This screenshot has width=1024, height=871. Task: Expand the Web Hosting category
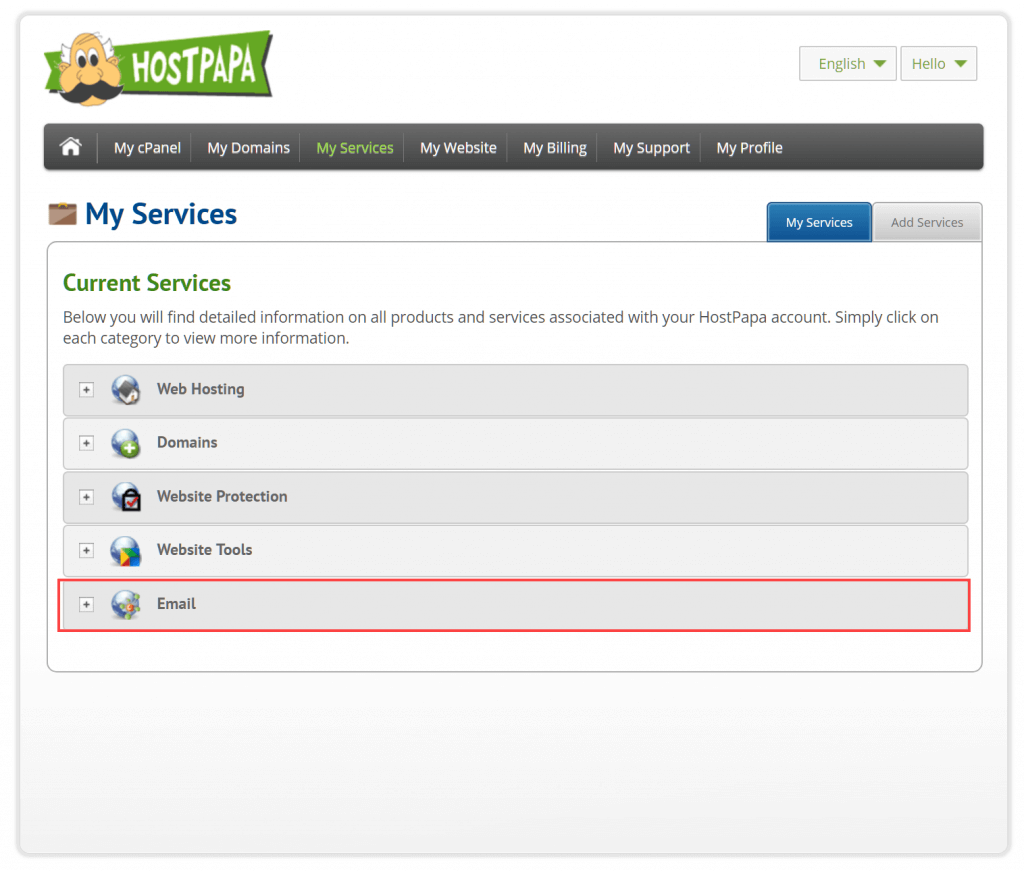[86, 389]
